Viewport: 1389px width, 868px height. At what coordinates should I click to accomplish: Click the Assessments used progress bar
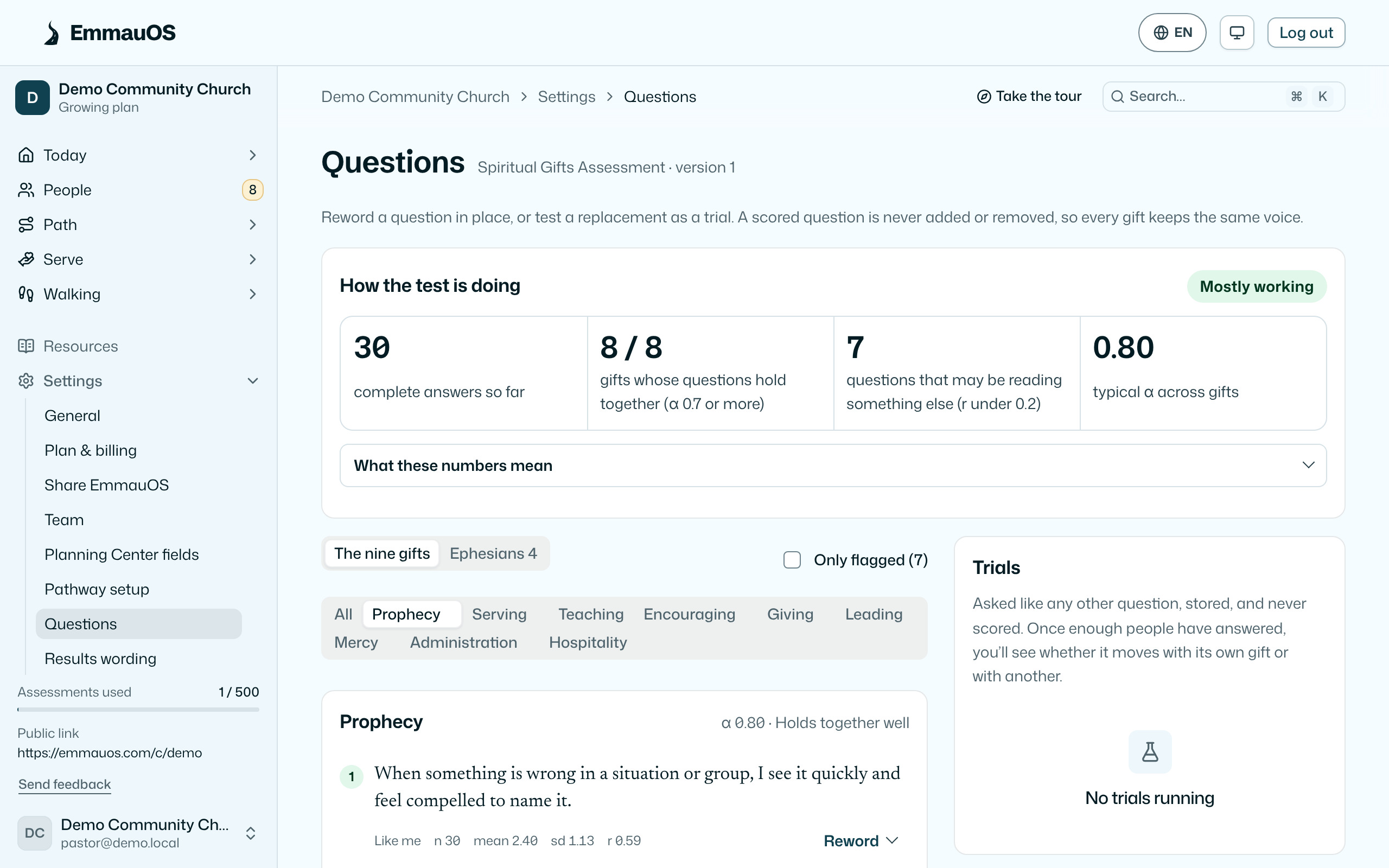pos(138,710)
